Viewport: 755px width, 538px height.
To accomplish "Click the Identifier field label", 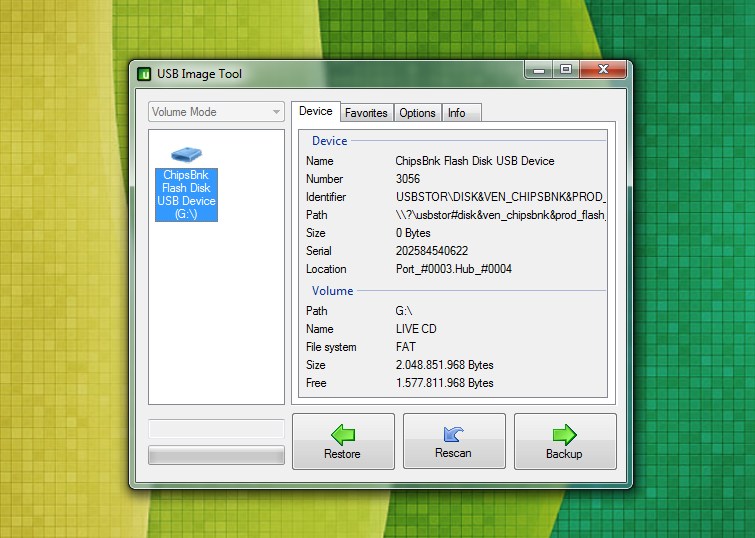I will (326, 197).
